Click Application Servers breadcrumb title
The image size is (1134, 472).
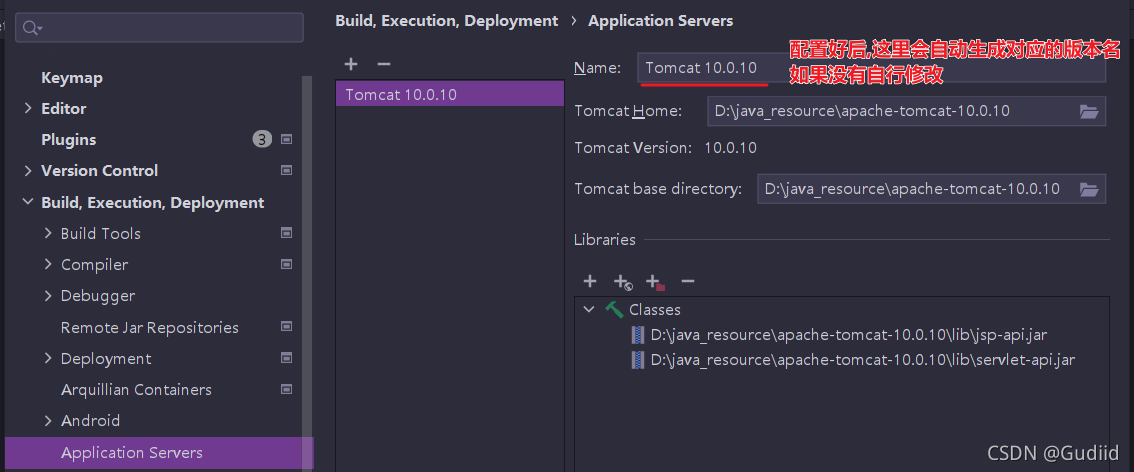point(660,21)
